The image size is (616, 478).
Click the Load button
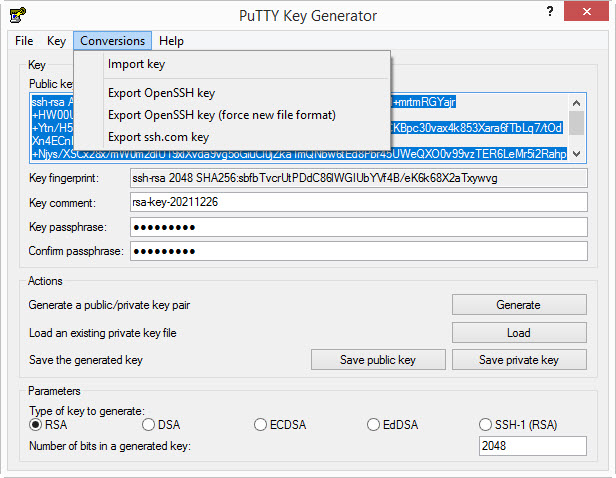pyautogui.click(x=519, y=333)
